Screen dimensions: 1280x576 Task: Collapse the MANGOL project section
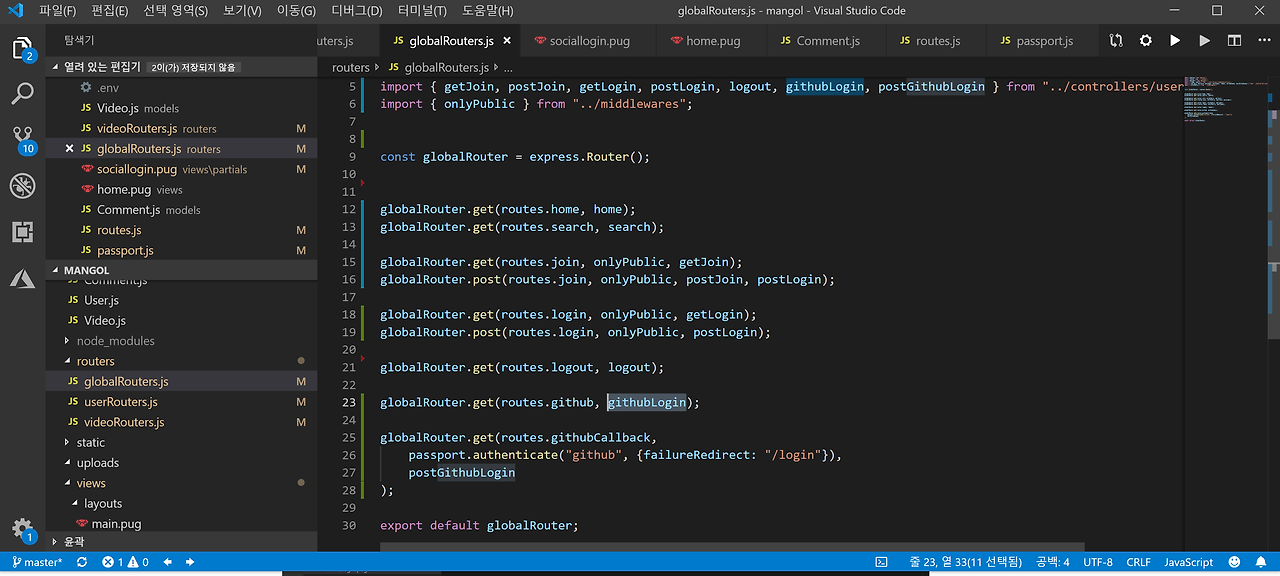click(86, 270)
